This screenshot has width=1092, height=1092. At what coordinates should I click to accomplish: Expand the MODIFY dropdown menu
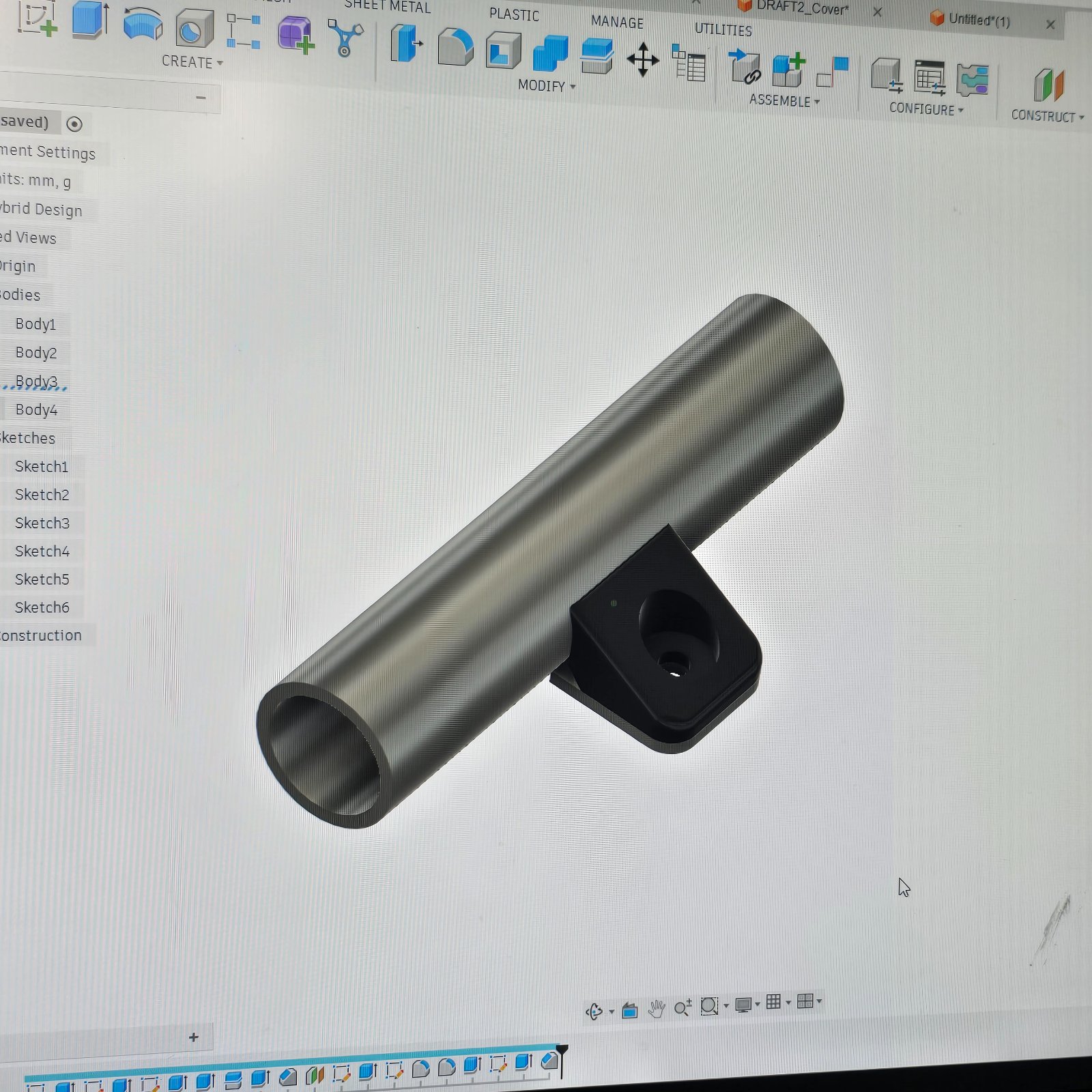point(547,86)
